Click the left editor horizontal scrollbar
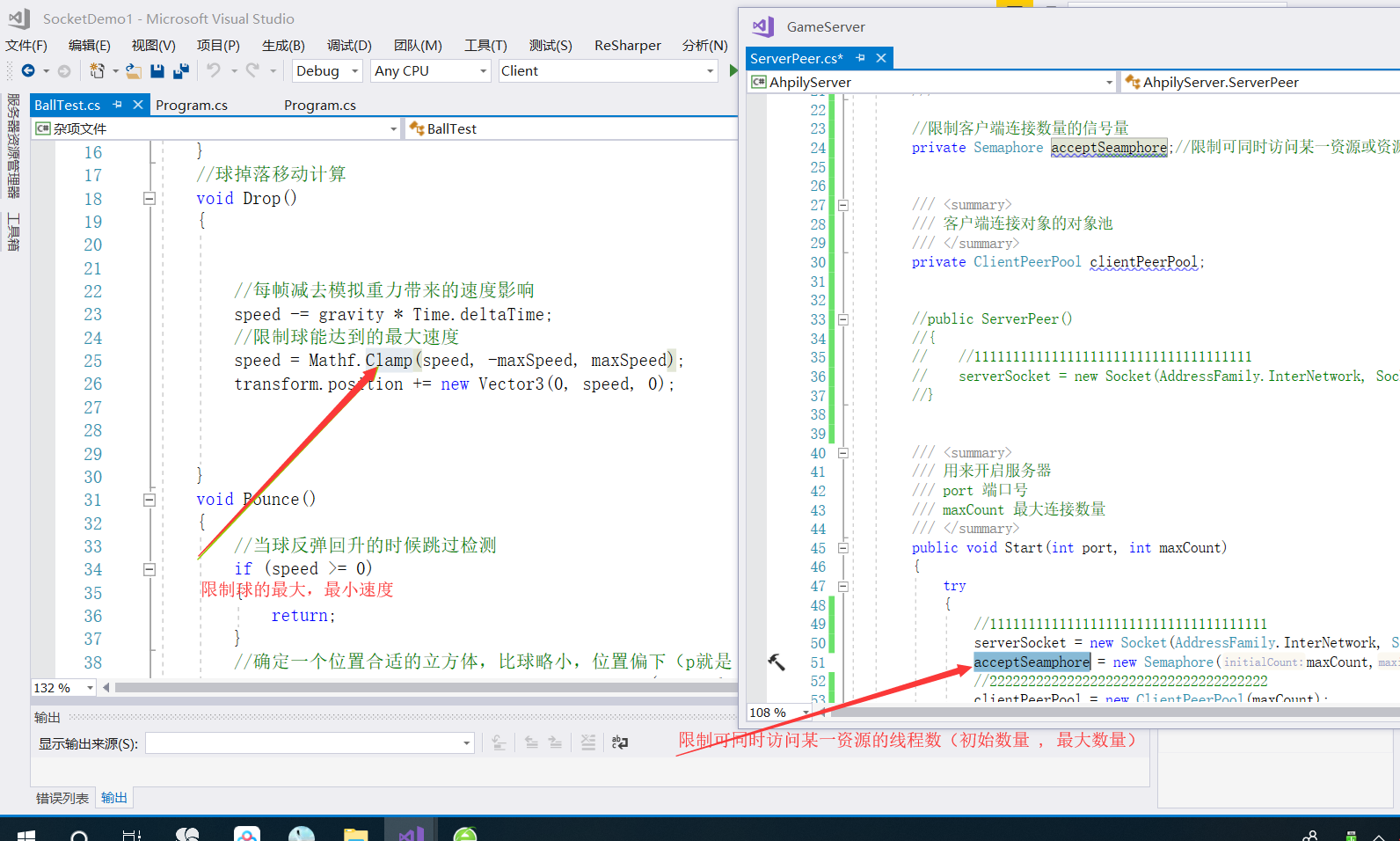This screenshot has height=841, width=1400. click(x=426, y=688)
